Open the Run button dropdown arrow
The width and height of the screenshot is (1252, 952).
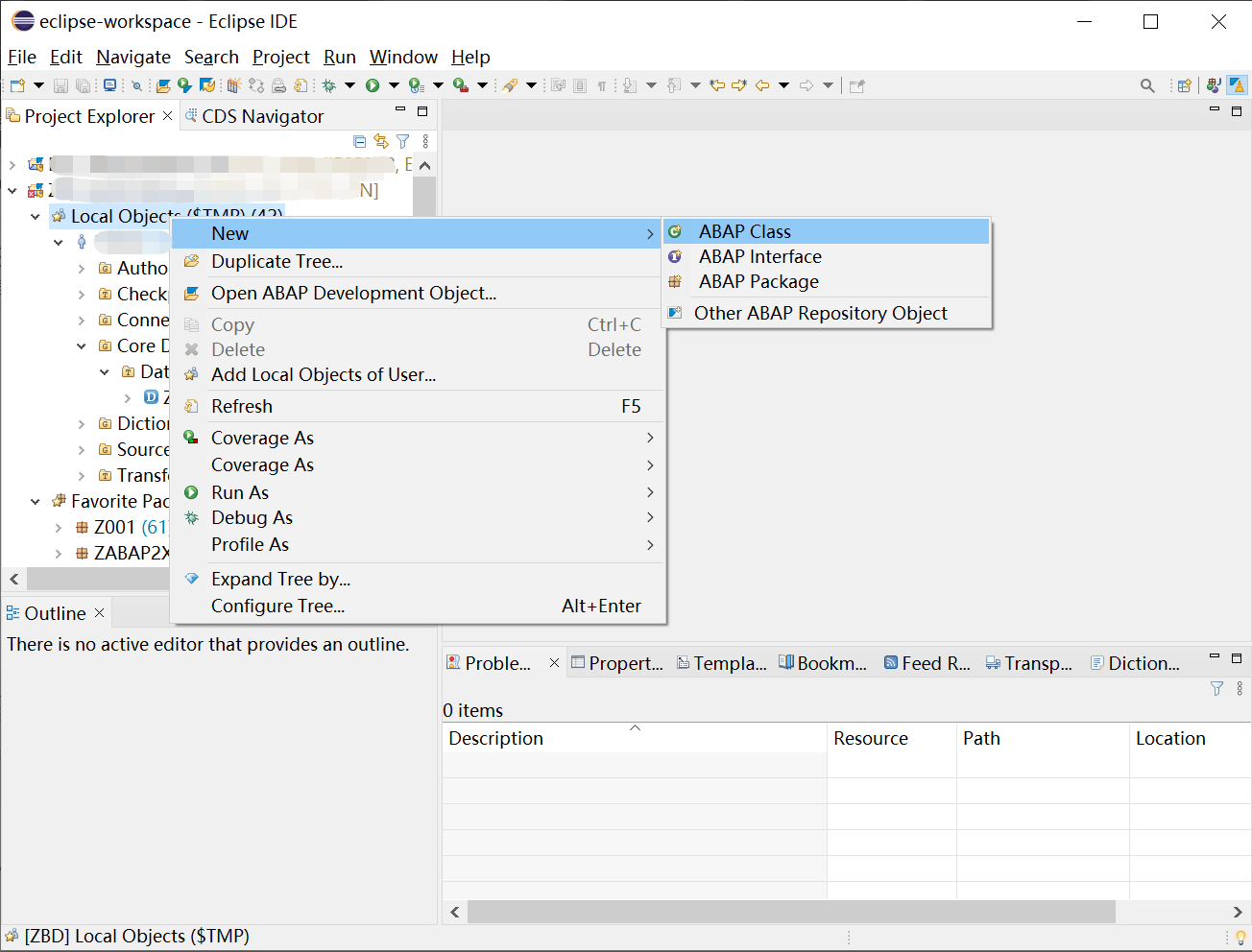click(x=393, y=85)
